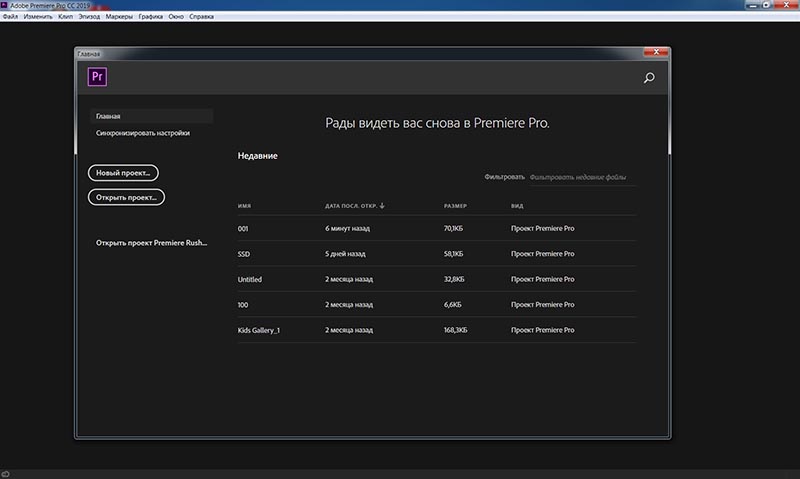Sort by ИМЯ column header
Screen dimensions: 800x479
pyautogui.click(x=244, y=206)
